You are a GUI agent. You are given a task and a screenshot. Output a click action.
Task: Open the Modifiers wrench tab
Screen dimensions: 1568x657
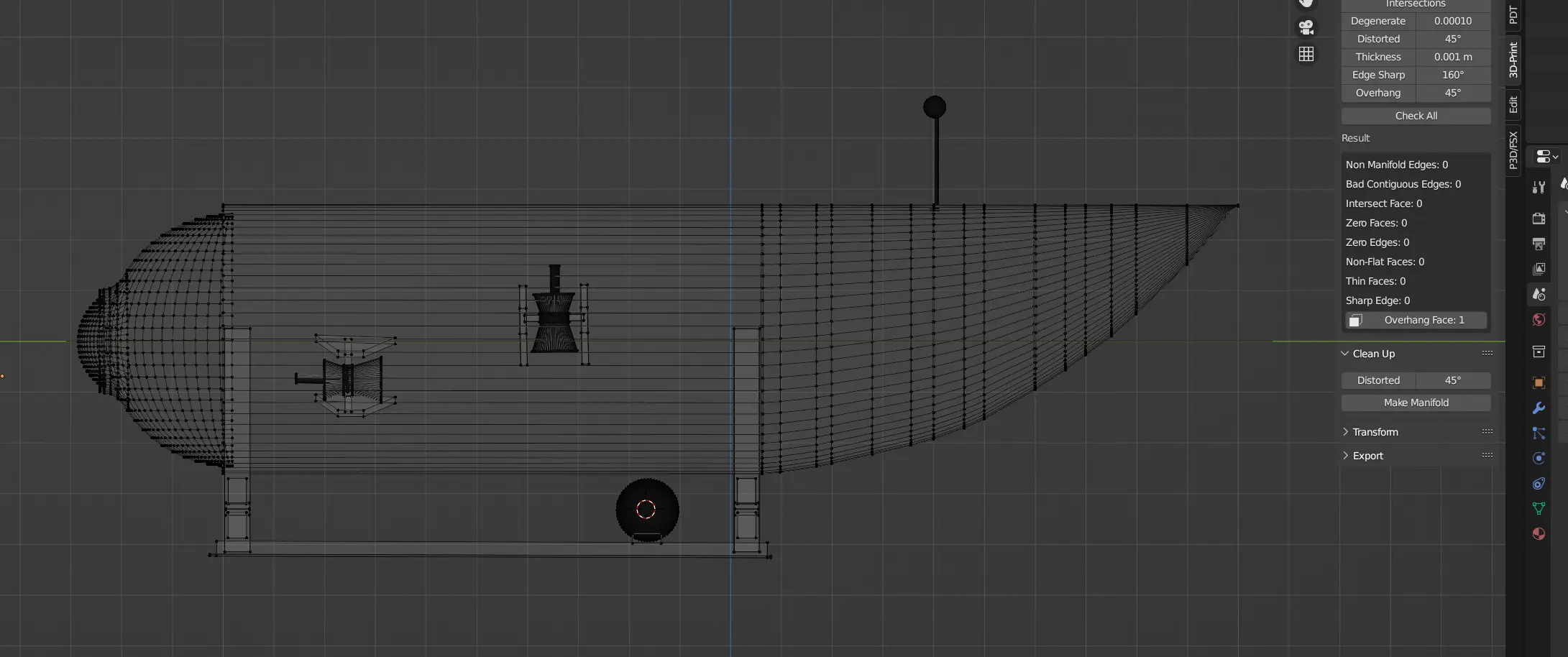pyautogui.click(x=1539, y=408)
